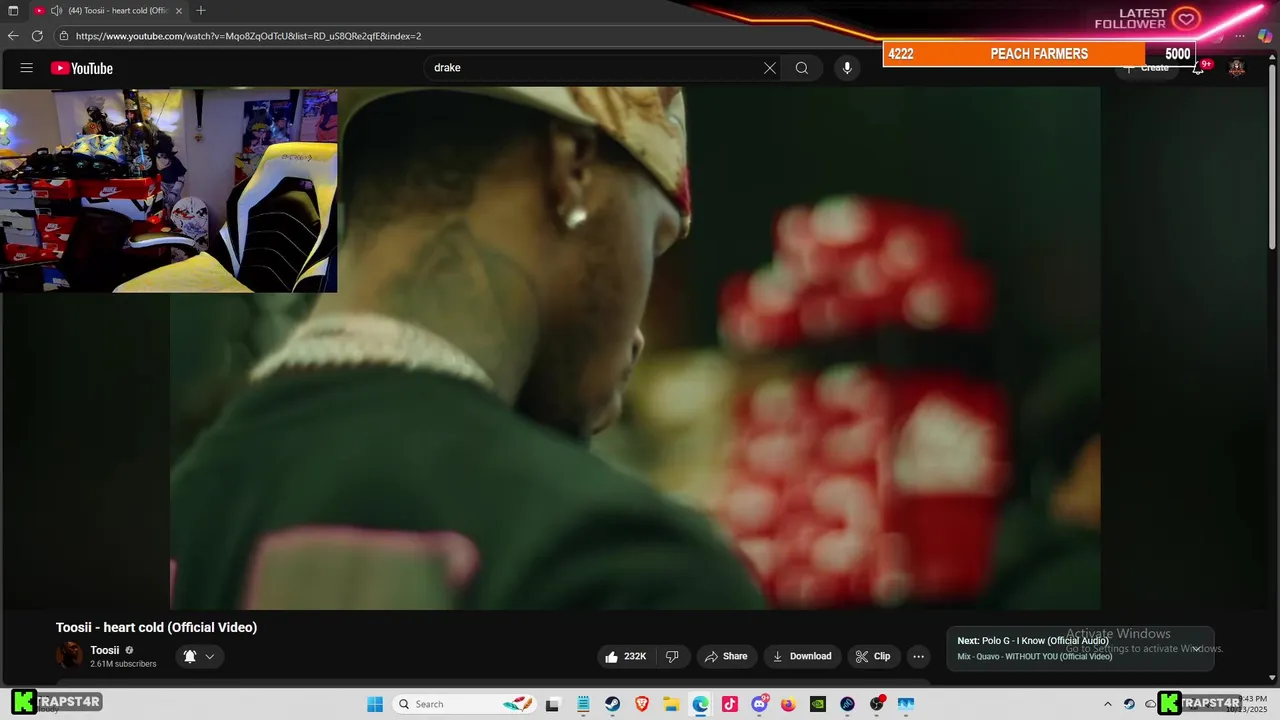Open the YouTube account avatar menu
This screenshot has height=720, width=1280.
point(1237,68)
